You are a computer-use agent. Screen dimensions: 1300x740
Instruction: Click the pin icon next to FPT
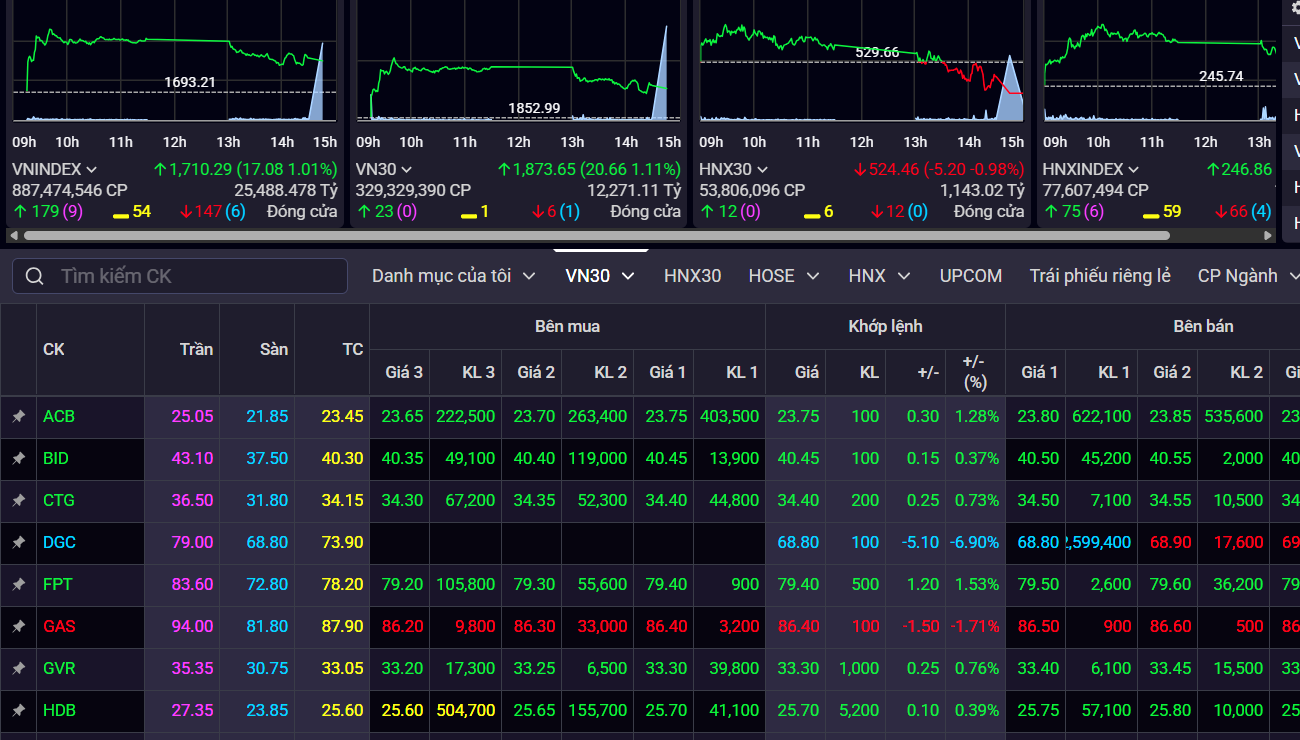(18, 585)
